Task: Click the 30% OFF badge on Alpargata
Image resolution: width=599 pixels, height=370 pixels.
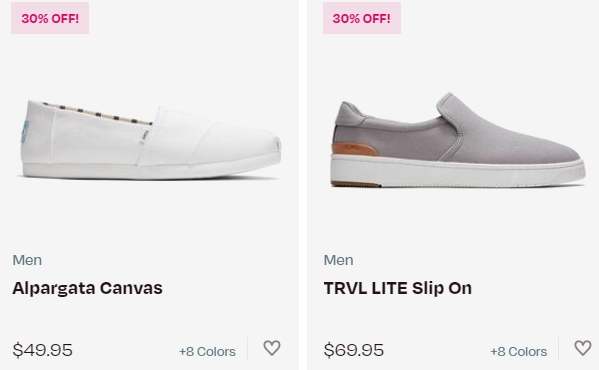Action: coord(50,18)
